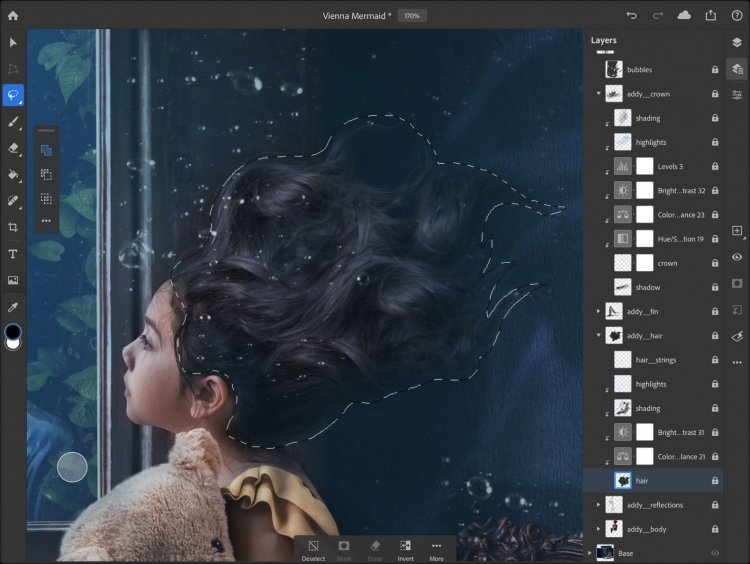Open the 170% zoom level menu
The width and height of the screenshot is (750, 564).
(x=412, y=16)
